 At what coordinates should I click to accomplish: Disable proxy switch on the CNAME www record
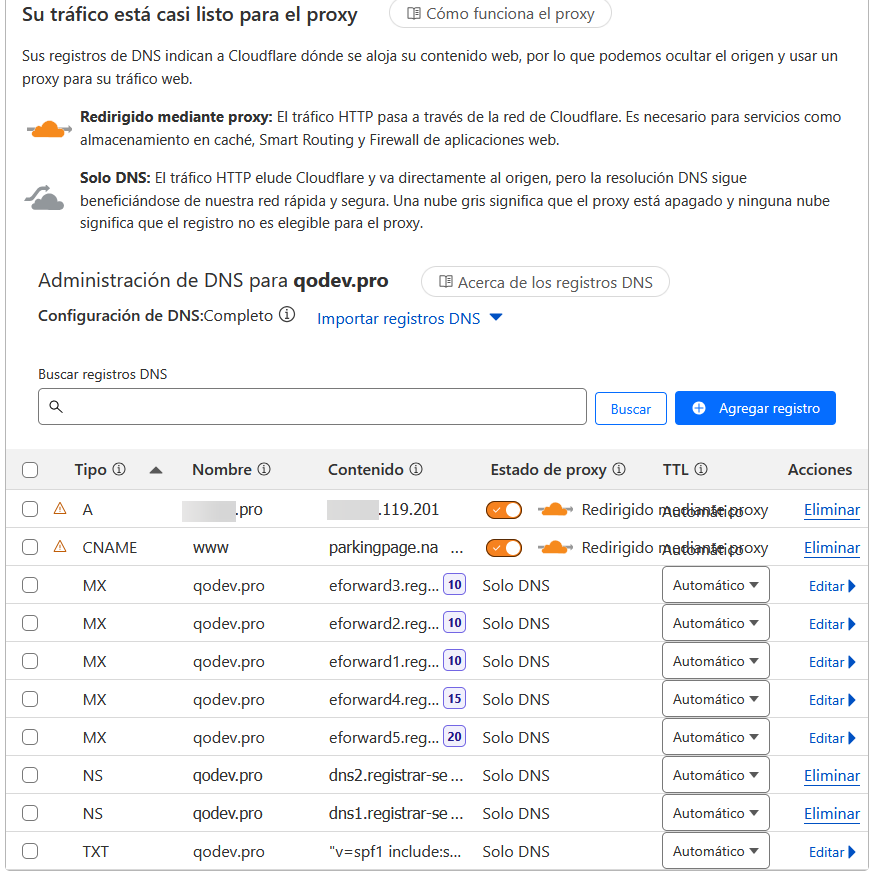coord(504,548)
